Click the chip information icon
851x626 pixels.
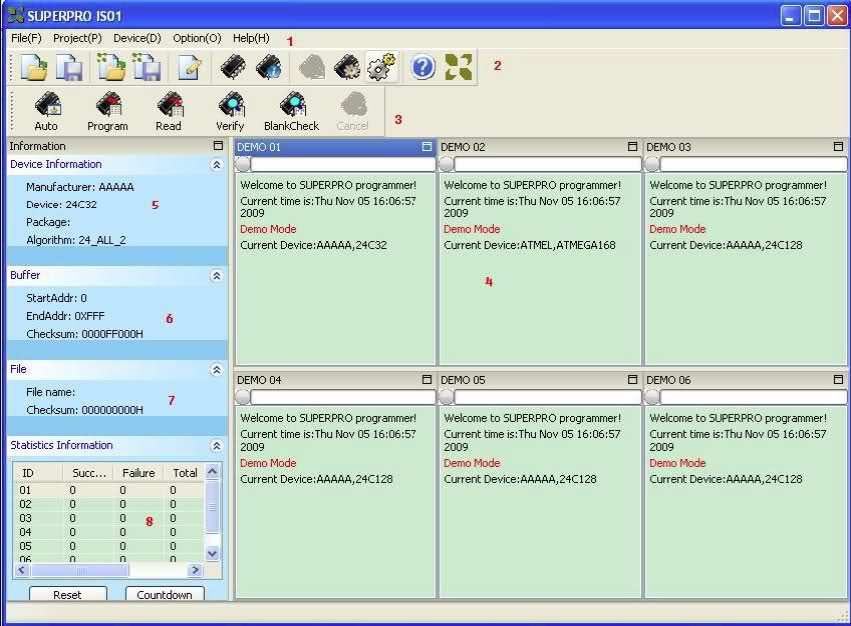[x=268, y=67]
